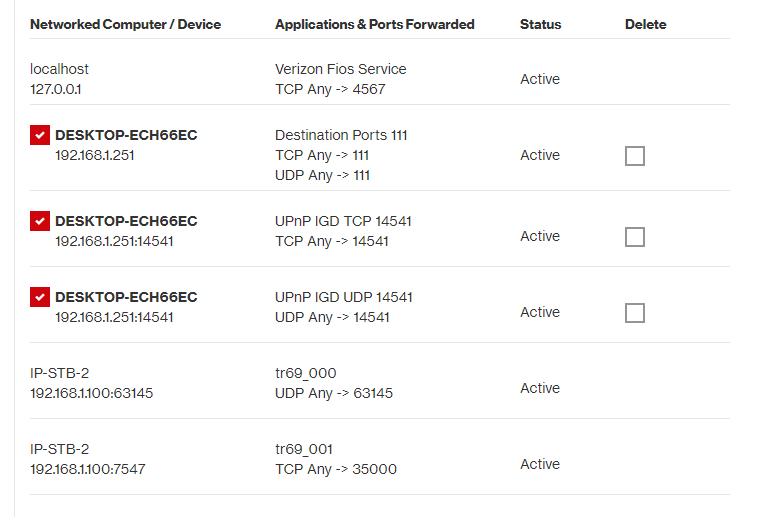The image size is (757, 517).
Task: Click the 192.168.1.251 address under first DESKTOP-ECH66EC
Action: point(95,155)
